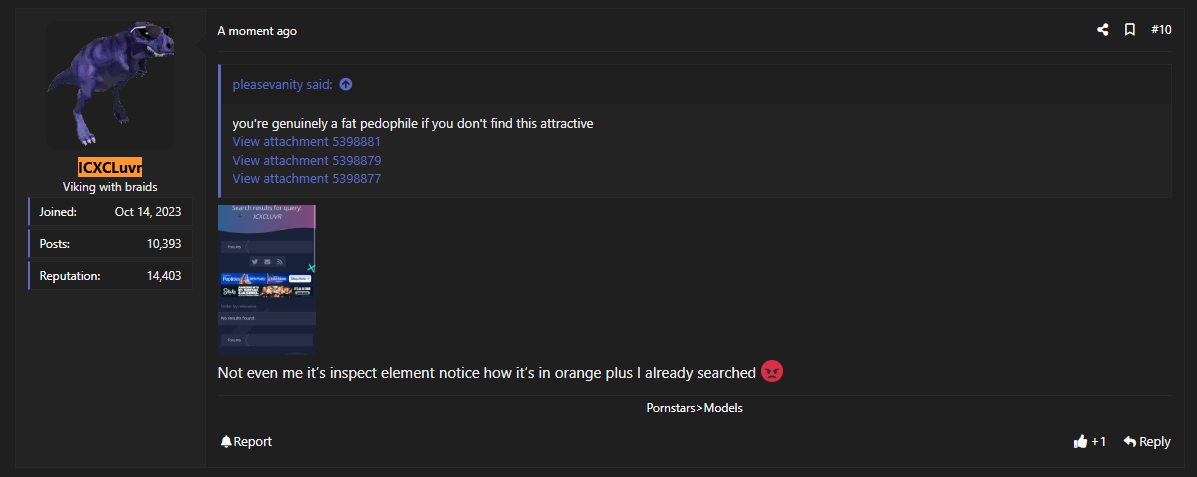The image size is (1197, 477).
Task: Open the post number #10 permalink
Action: [1161, 30]
